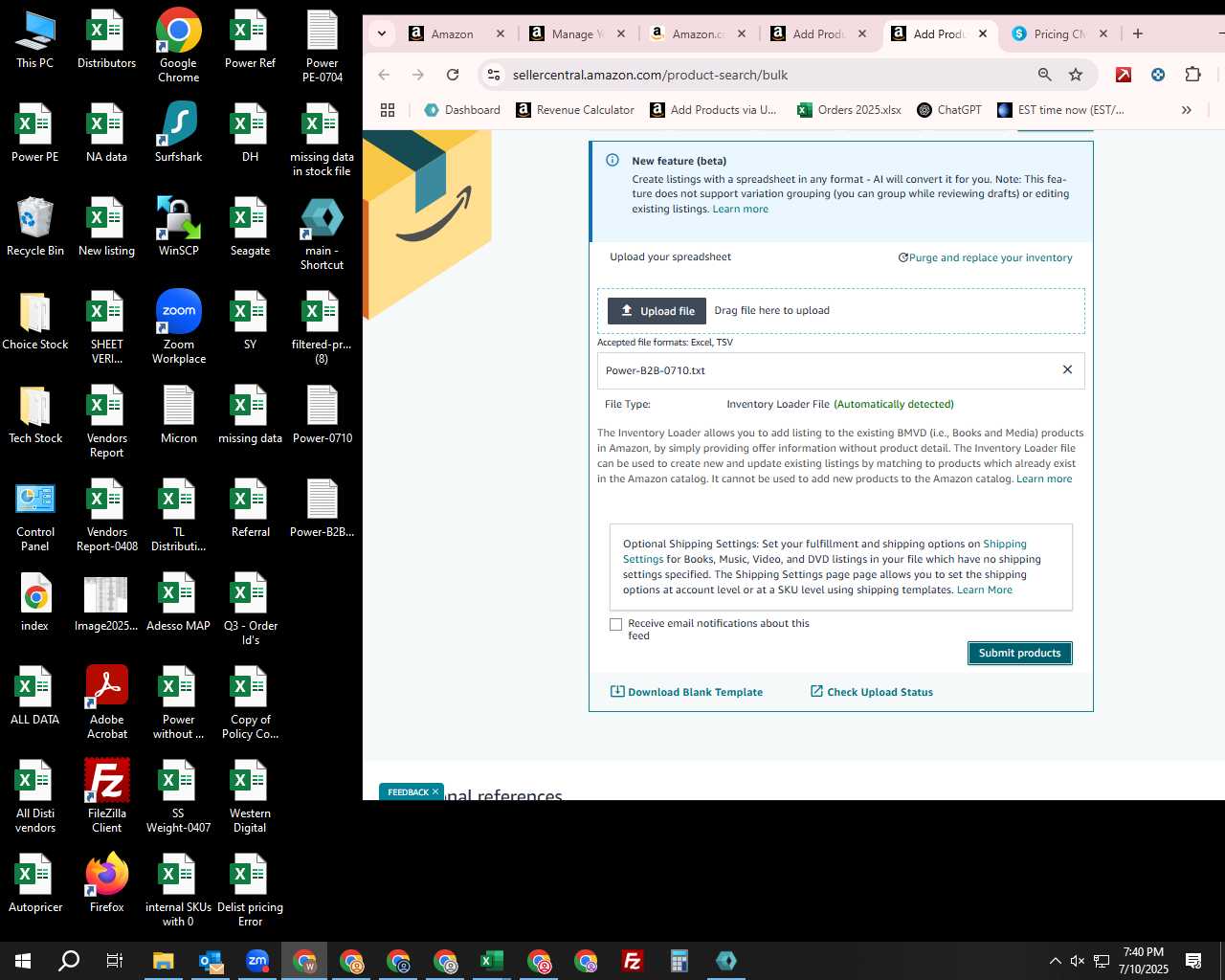The image size is (1225, 980).
Task: Open the Autopricer Excel file
Action: (35, 883)
